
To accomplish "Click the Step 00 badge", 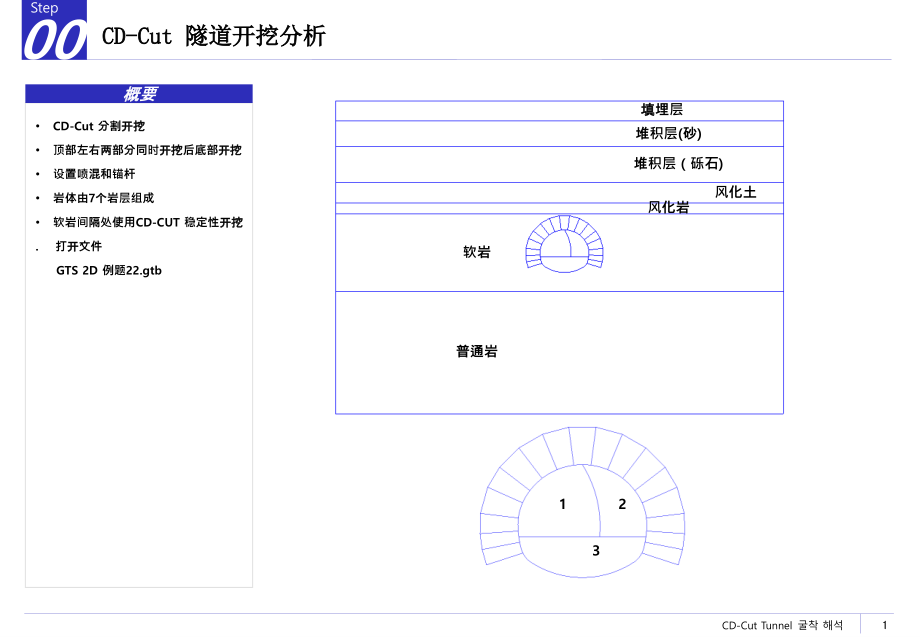I will (x=55, y=30).
